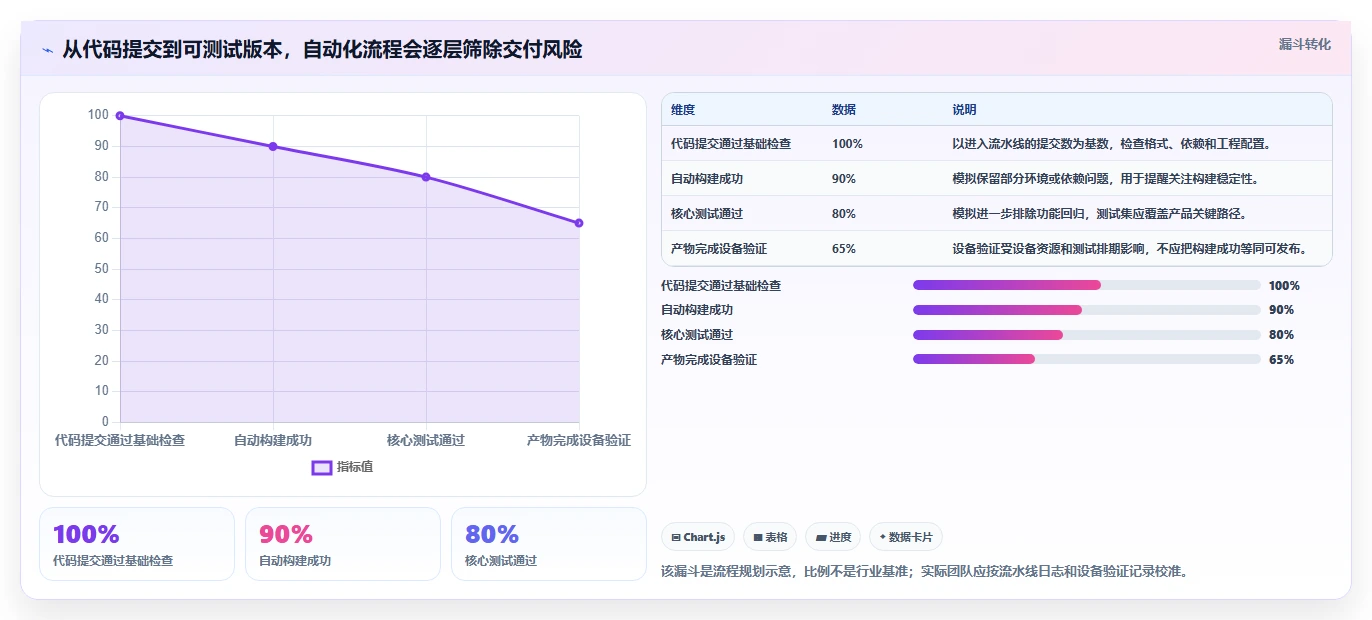Viewport: 1372px width, 620px height.
Task: Click the y-axis tick label 70
Action: 101,207
